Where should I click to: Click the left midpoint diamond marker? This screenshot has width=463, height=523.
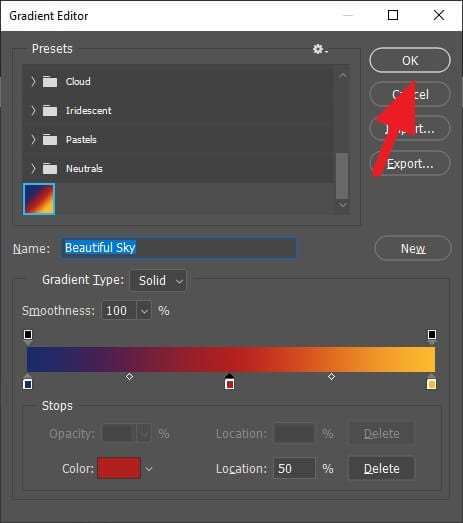[x=129, y=377]
